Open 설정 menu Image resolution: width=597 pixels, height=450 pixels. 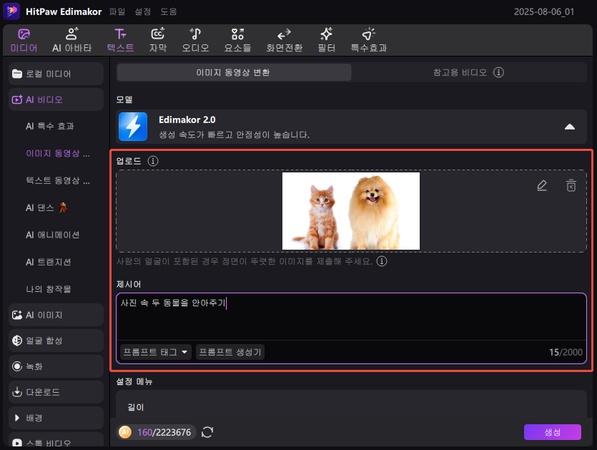(x=142, y=12)
